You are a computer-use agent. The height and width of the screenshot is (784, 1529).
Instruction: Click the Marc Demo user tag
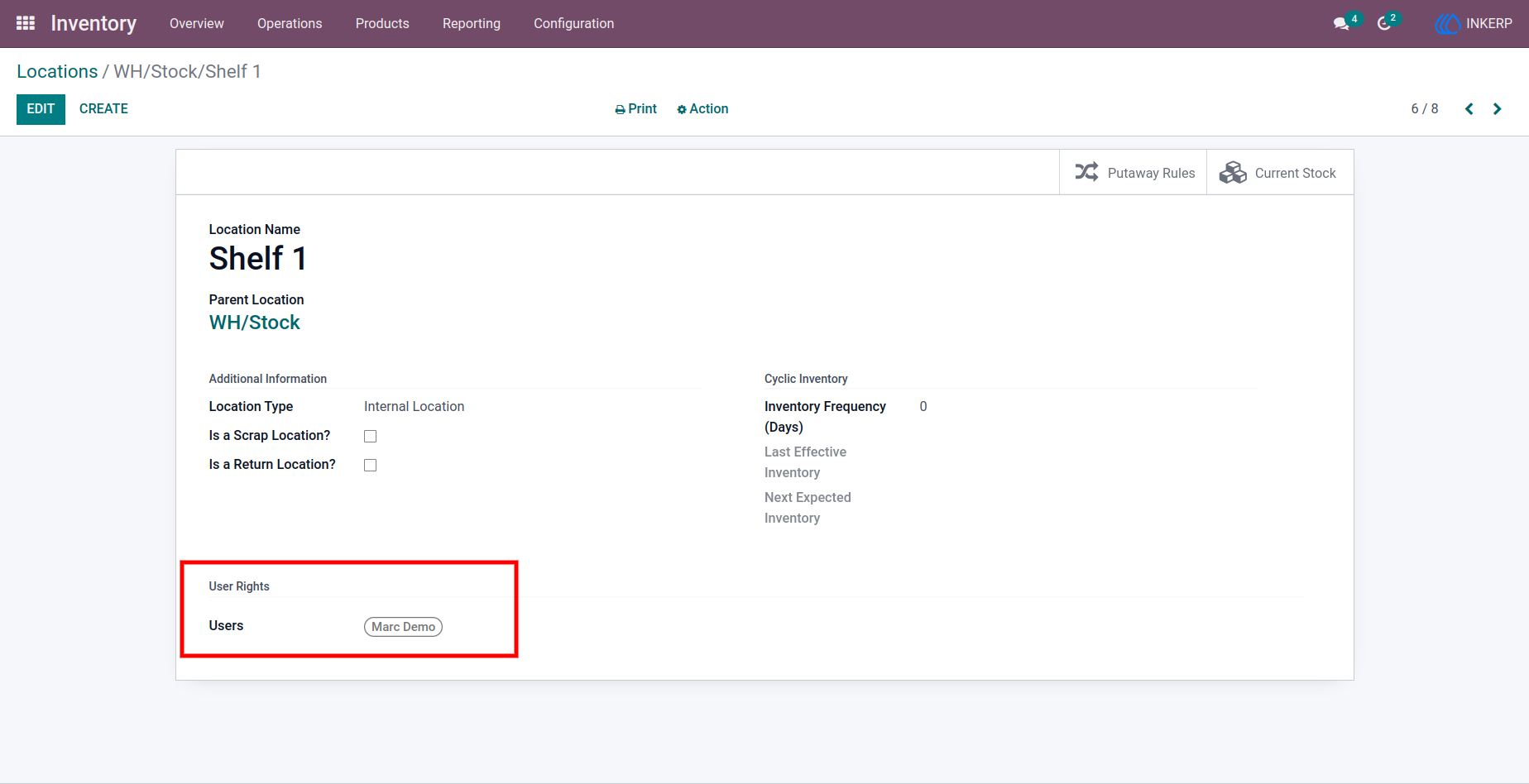[x=403, y=627]
